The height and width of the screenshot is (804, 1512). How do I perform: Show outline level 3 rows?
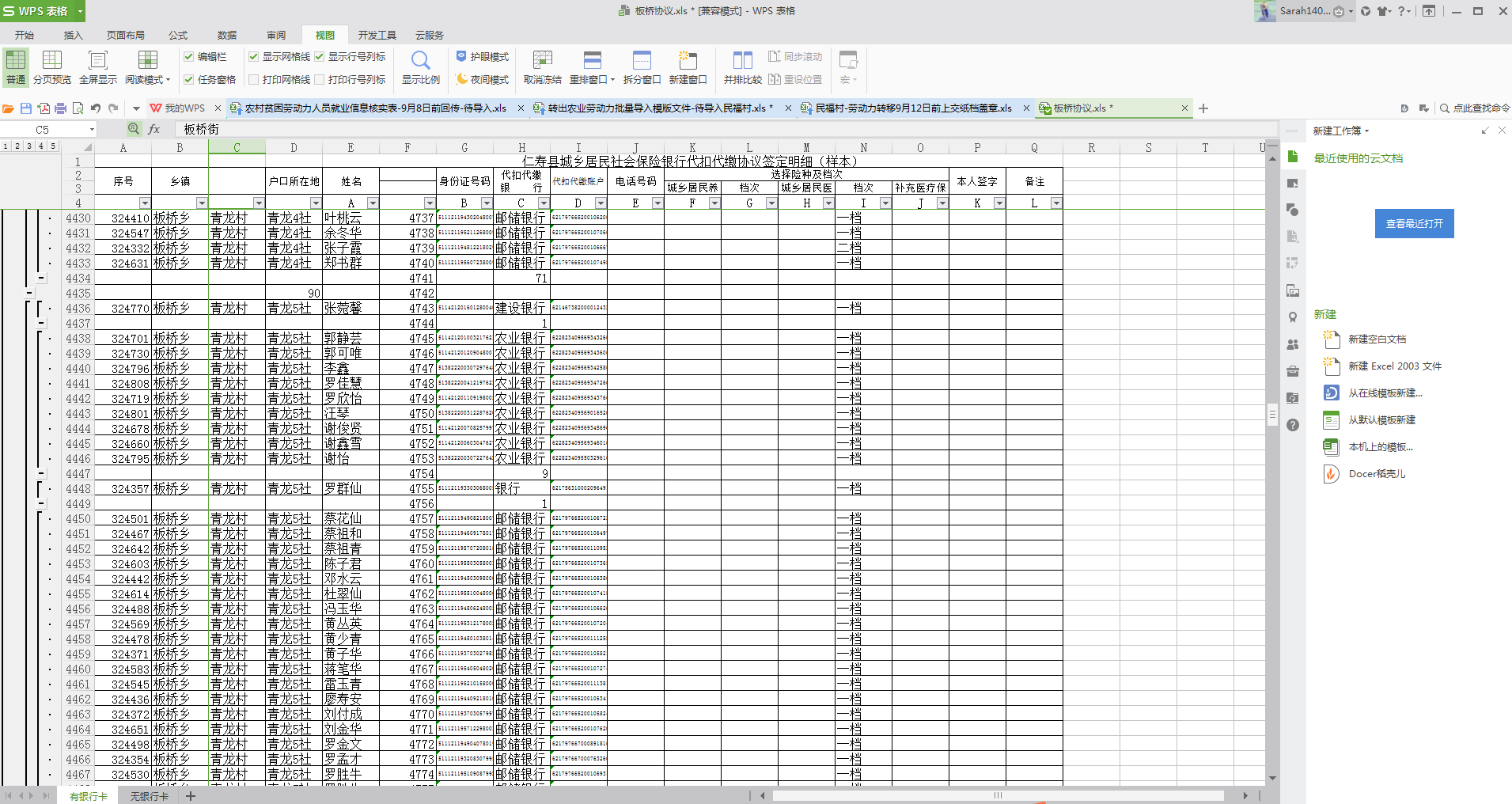(29, 146)
